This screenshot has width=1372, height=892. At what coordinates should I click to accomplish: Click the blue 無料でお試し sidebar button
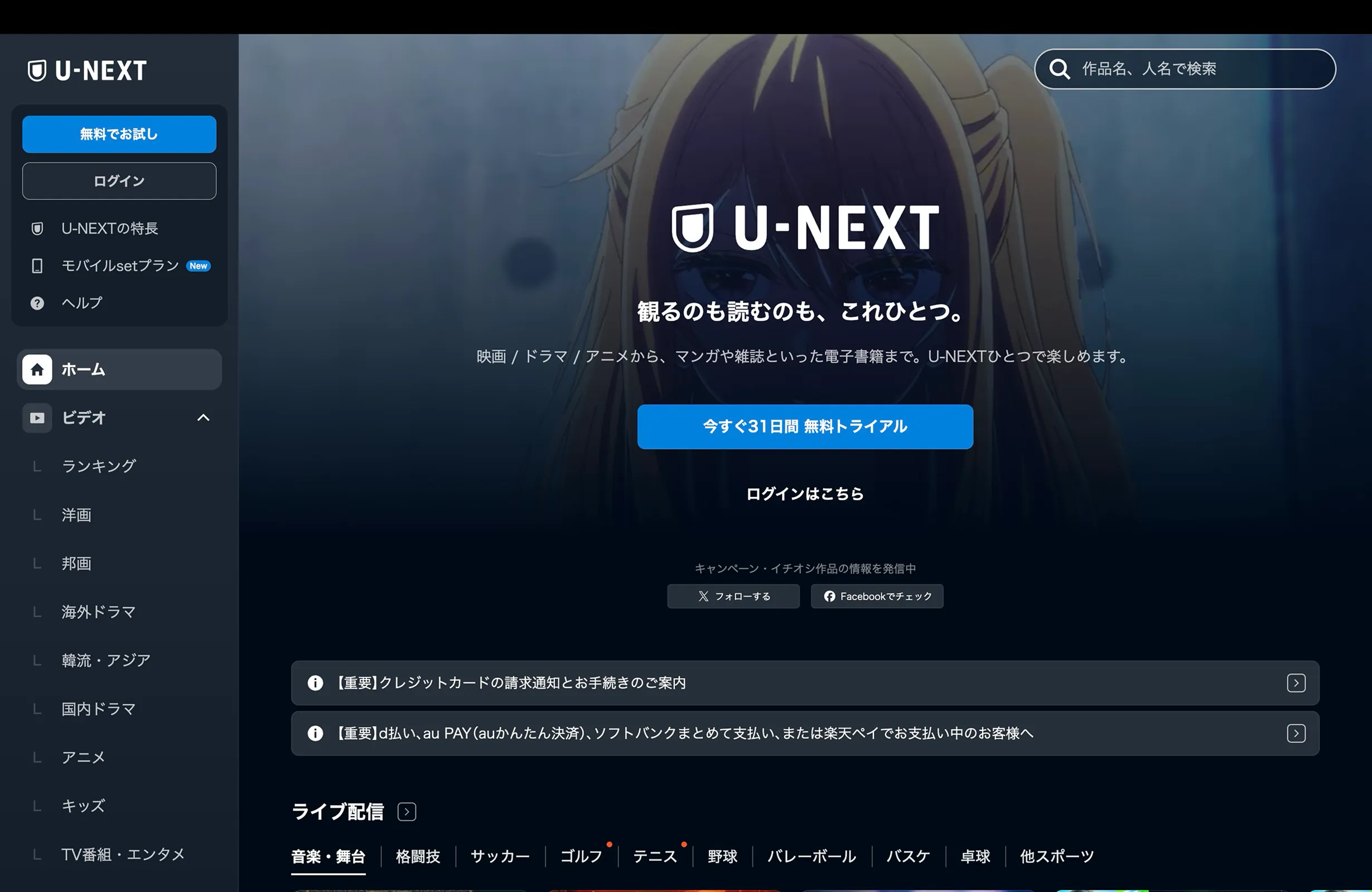pyautogui.click(x=119, y=134)
